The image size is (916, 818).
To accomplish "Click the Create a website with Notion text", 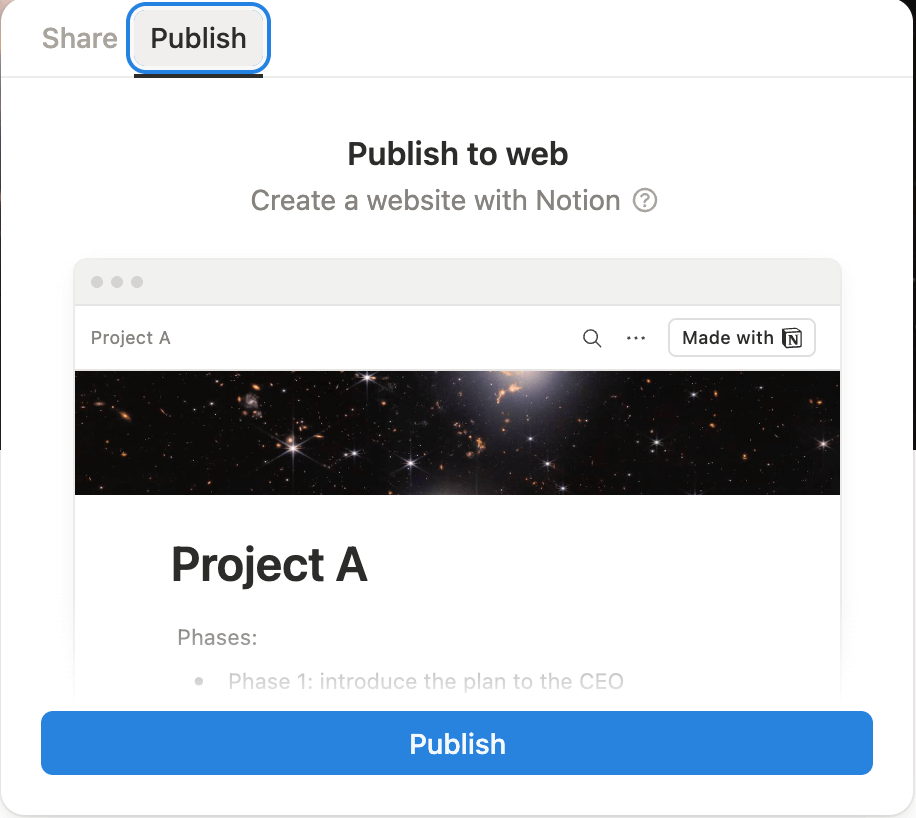I will pyautogui.click(x=435, y=201).
